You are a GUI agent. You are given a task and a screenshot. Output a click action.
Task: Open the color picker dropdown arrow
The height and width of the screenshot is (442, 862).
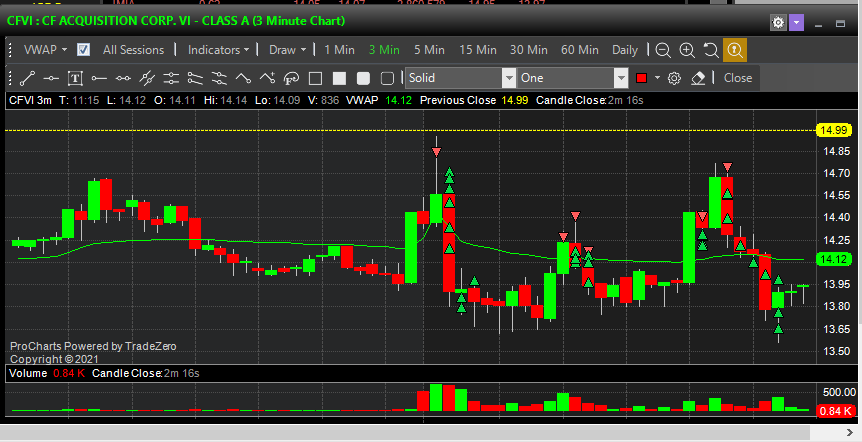657,78
